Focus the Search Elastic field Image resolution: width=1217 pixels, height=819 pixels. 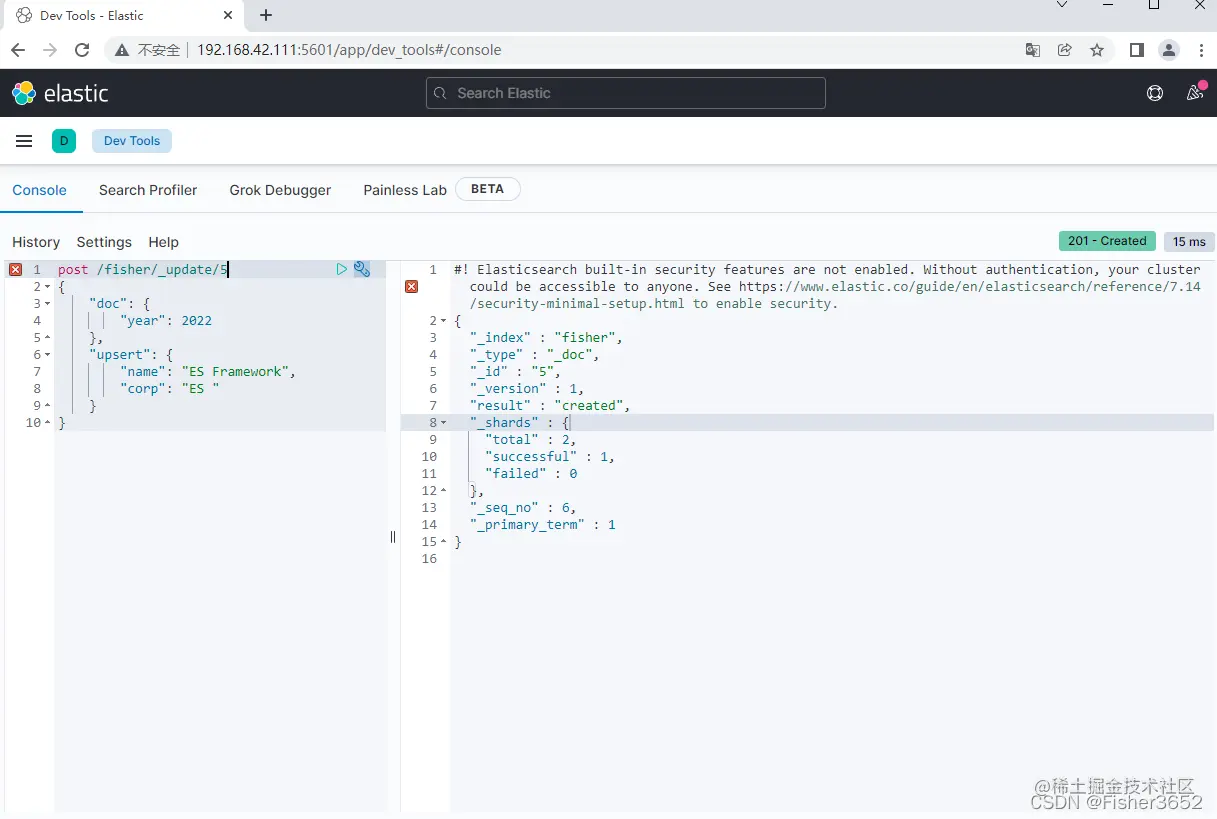[x=626, y=93]
